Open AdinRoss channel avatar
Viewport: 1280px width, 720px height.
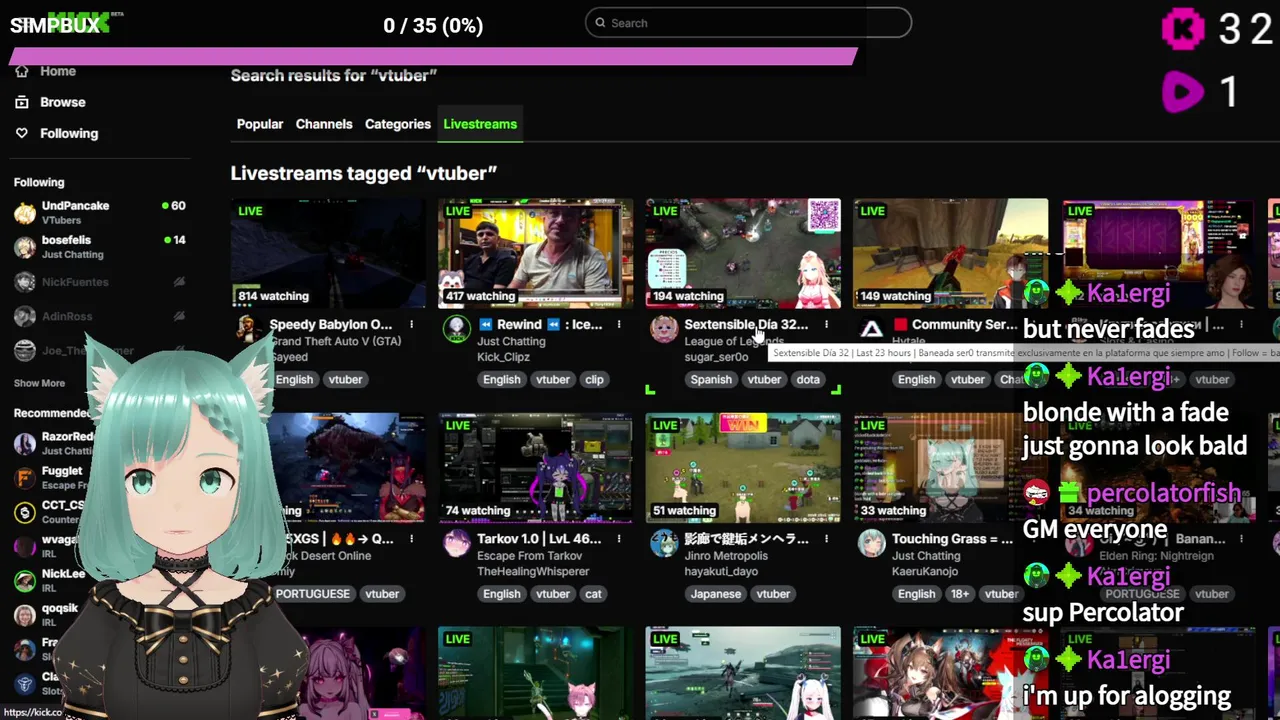tap(25, 316)
